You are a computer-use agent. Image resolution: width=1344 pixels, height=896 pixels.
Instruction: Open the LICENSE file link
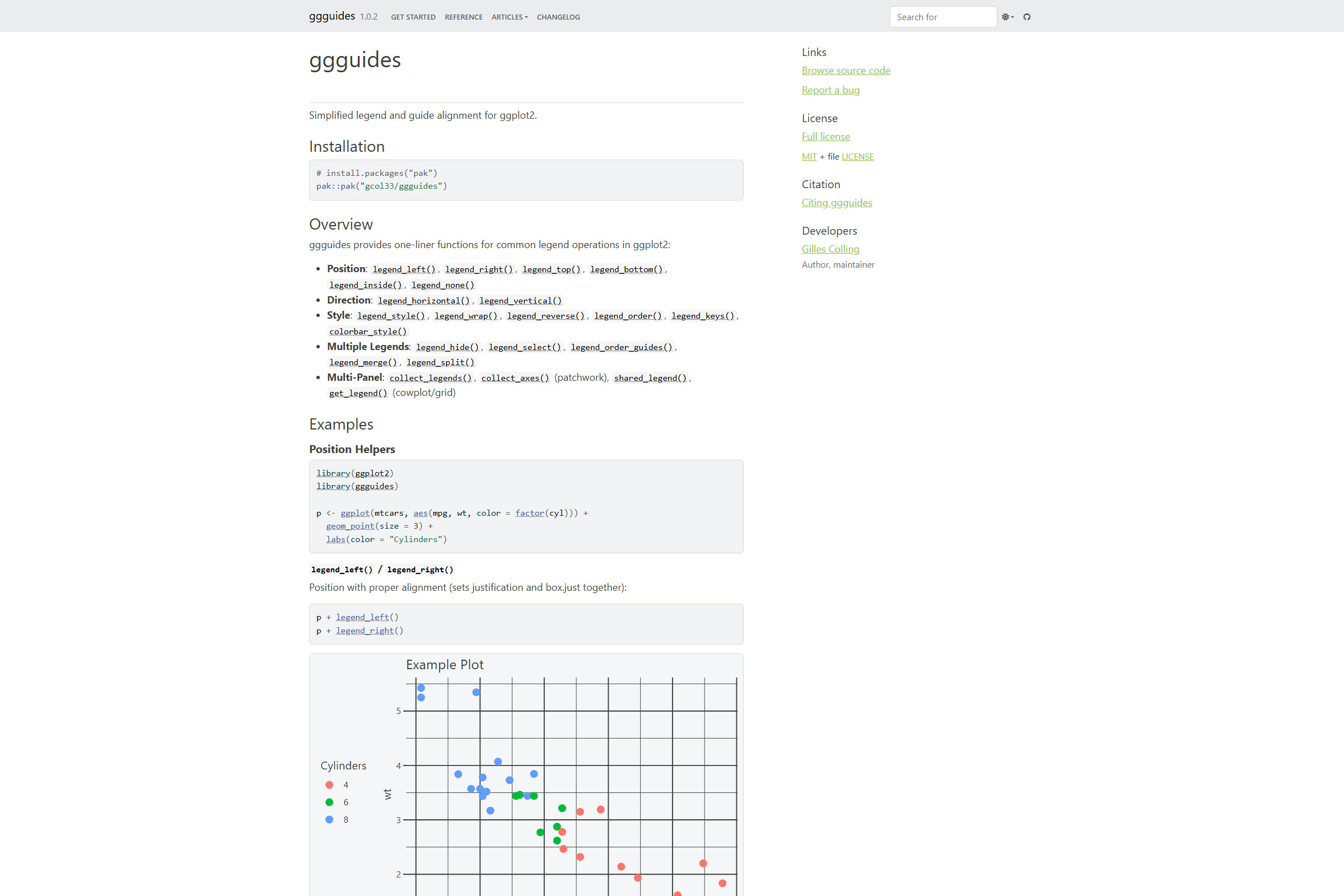click(858, 156)
